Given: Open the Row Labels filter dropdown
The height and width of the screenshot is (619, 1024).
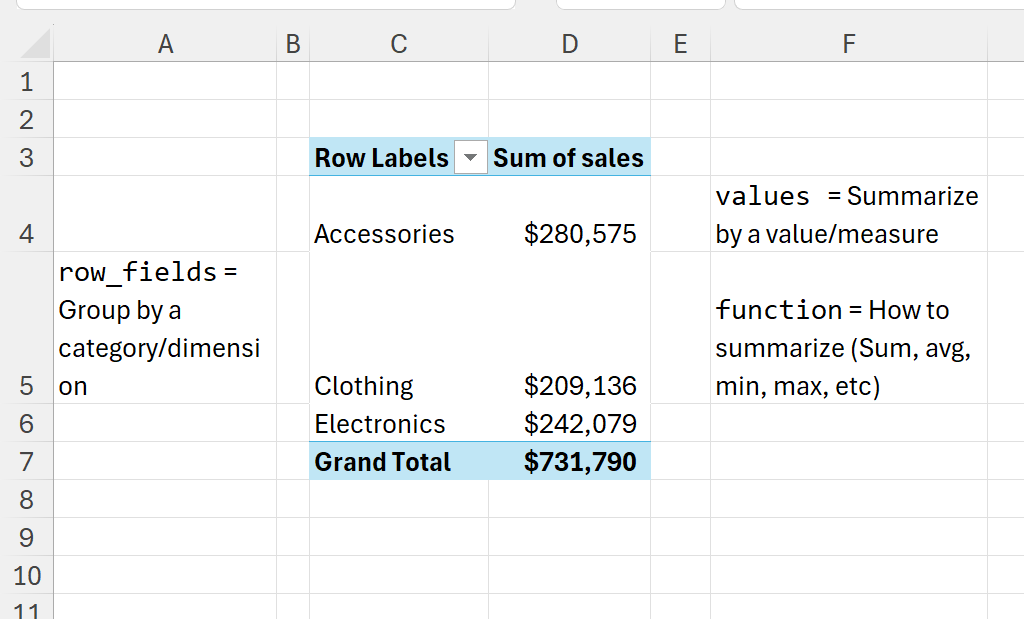Looking at the screenshot, I should tap(470, 158).
